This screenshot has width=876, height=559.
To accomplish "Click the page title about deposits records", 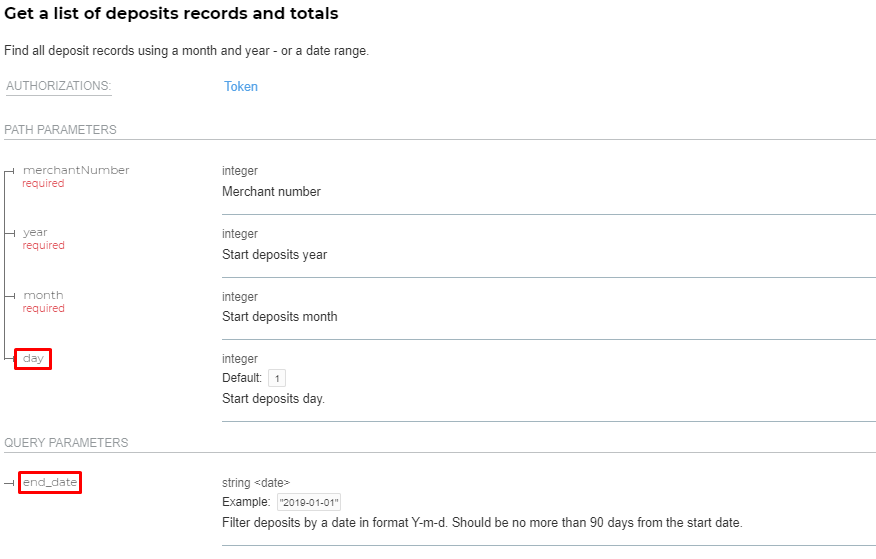I will point(171,13).
